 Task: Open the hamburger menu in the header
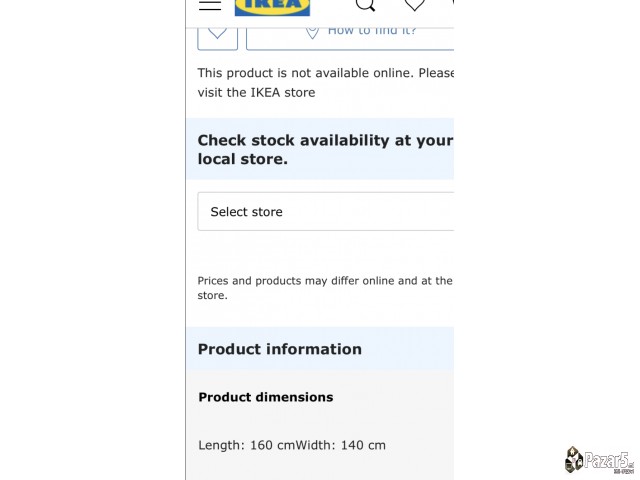point(210,4)
